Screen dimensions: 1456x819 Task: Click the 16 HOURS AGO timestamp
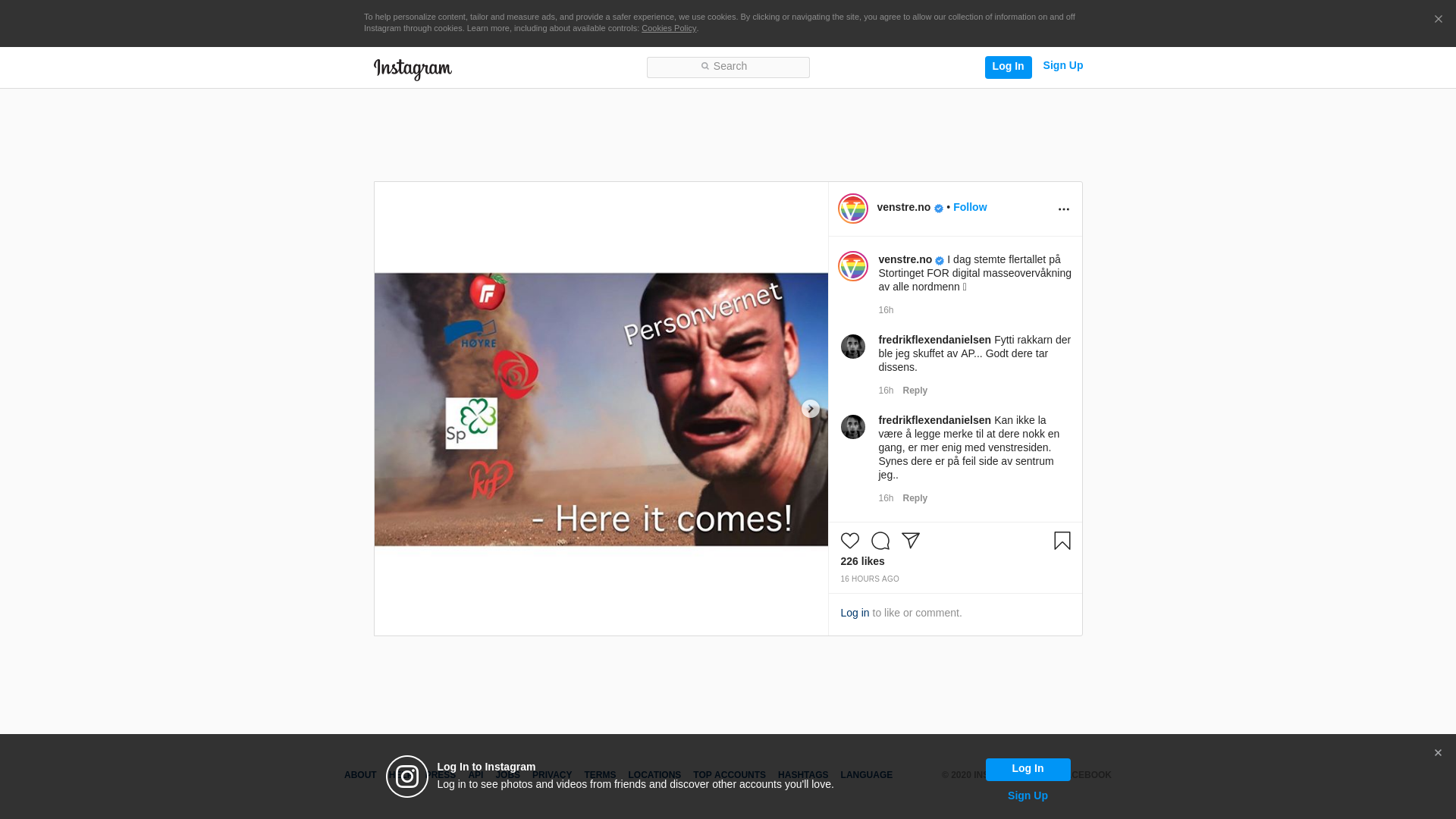(x=869, y=579)
